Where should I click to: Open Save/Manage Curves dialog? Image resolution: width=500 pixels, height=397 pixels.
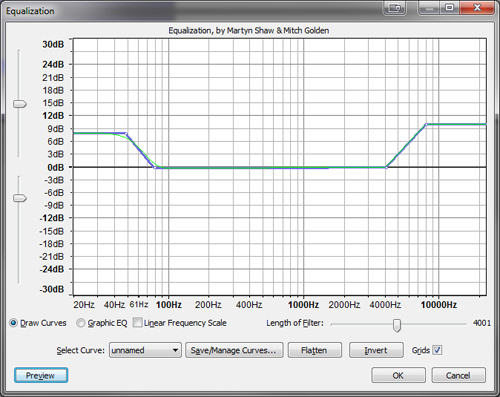tap(234, 350)
